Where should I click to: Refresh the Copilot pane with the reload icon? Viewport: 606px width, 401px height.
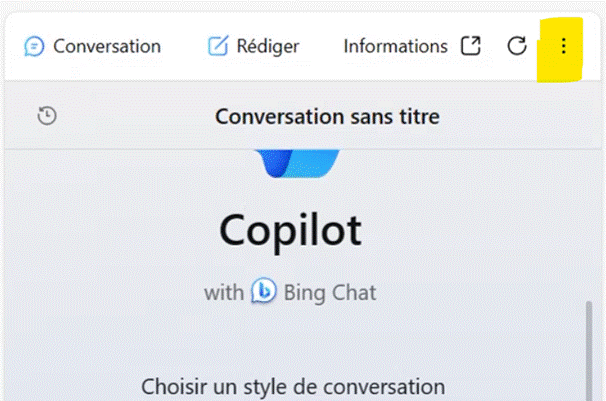pyautogui.click(x=517, y=46)
